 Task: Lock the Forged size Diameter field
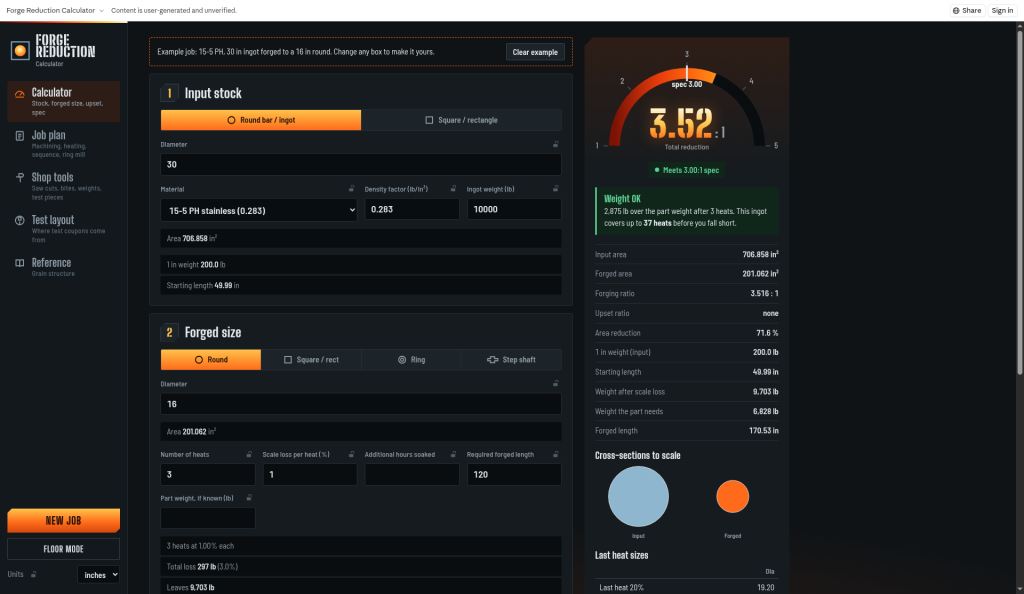tap(556, 383)
